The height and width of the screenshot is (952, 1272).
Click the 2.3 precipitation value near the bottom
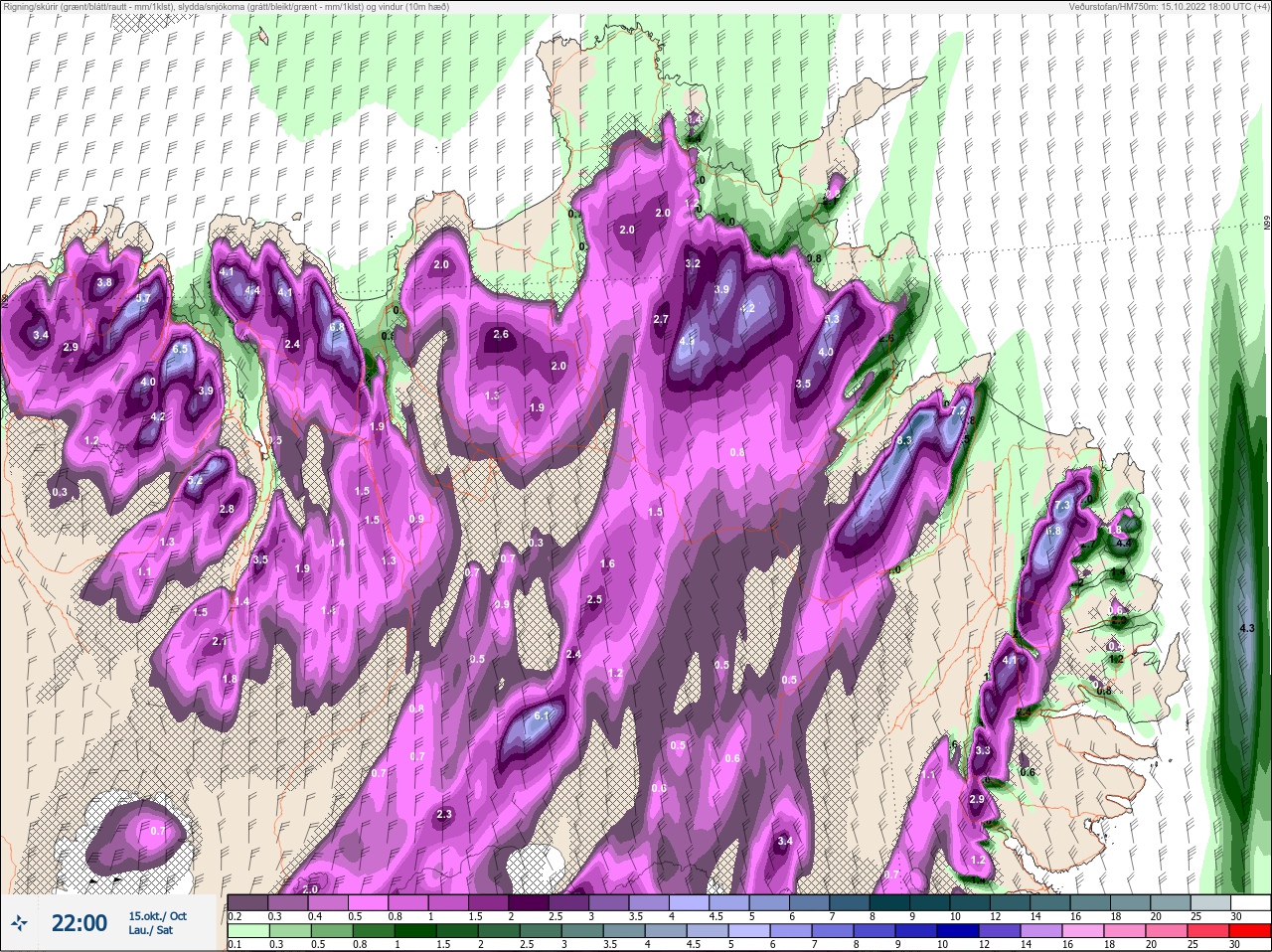(x=444, y=815)
